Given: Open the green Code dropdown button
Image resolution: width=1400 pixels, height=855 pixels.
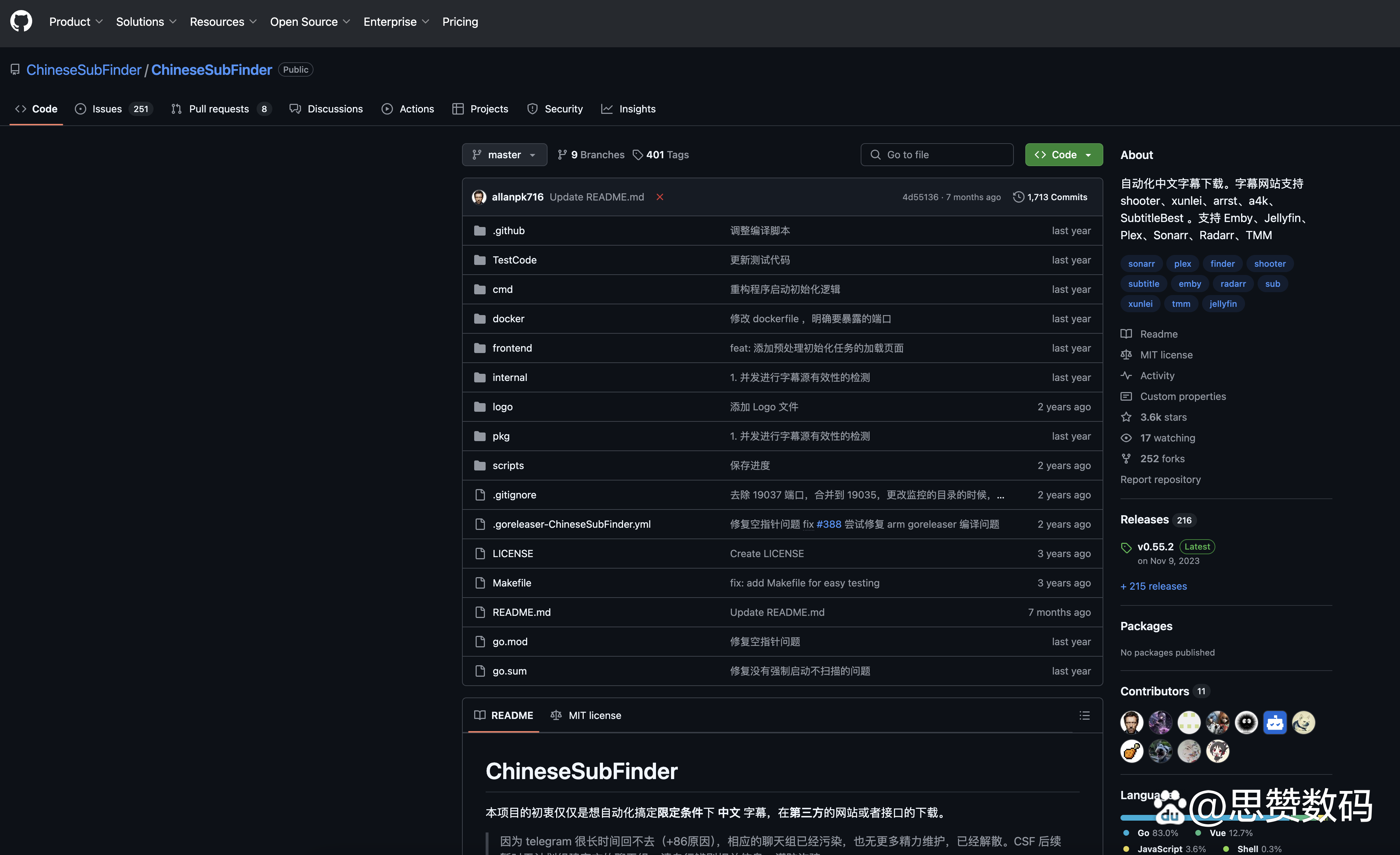Looking at the screenshot, I should tap(1064, 155).
